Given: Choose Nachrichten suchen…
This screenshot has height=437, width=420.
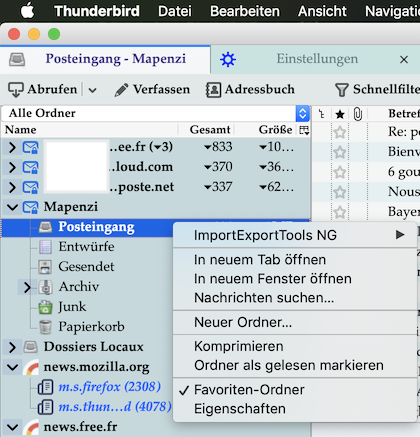Looking at the screenshot, I should [x=295, y=298].
